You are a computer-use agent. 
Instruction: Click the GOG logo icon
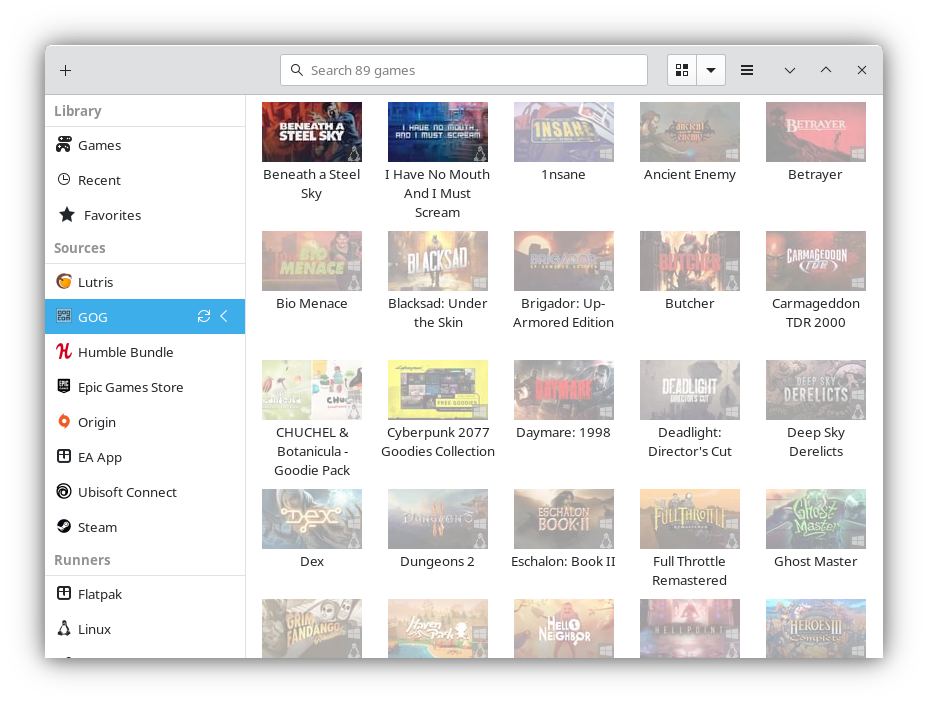point(63,316)
